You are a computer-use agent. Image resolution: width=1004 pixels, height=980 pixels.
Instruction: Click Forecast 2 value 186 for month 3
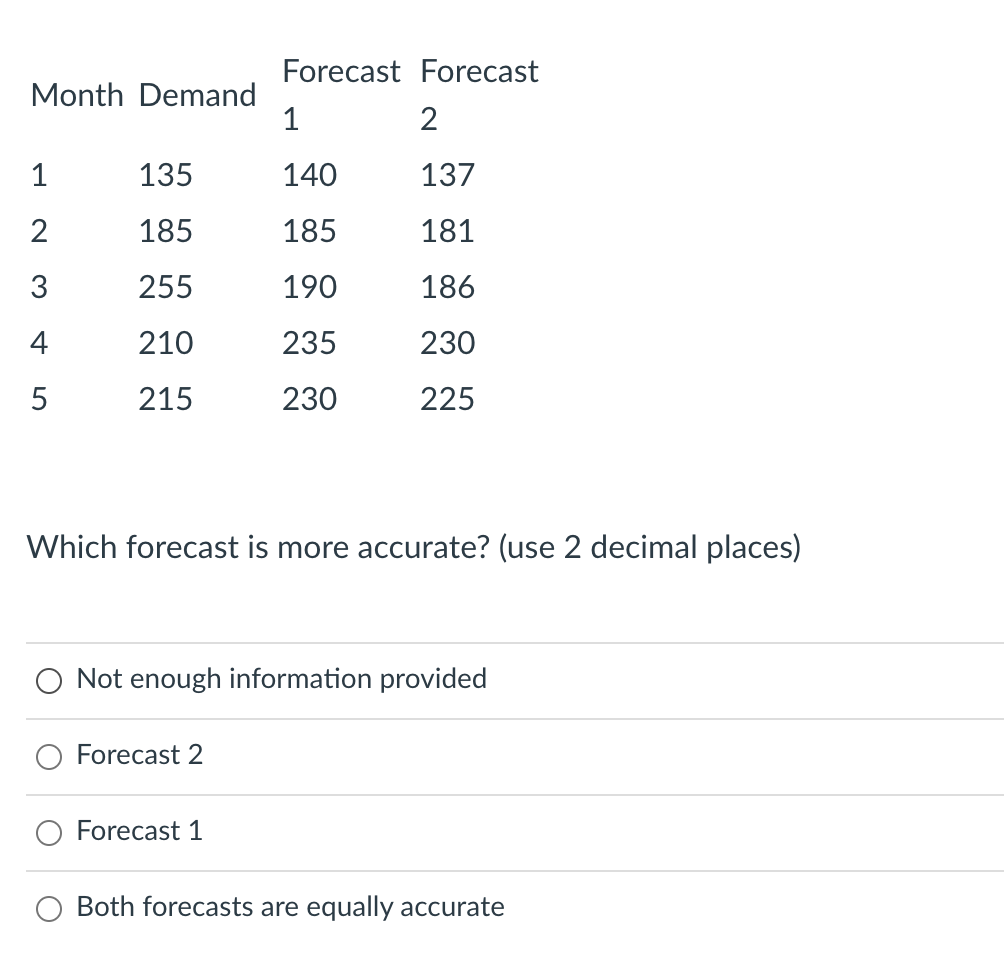pos(447,287)
